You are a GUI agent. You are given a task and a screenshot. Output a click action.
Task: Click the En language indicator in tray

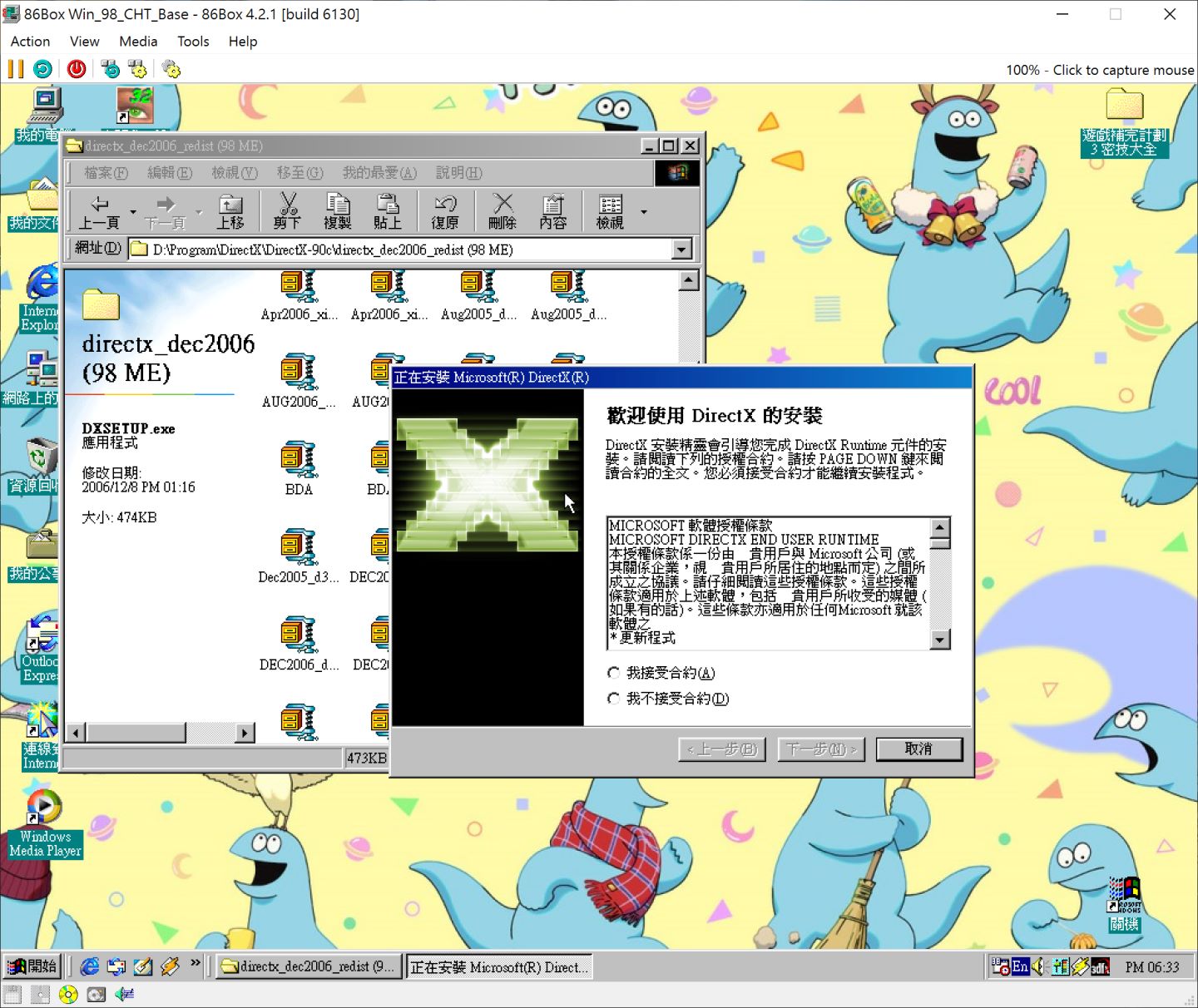tap(1020, 966)
